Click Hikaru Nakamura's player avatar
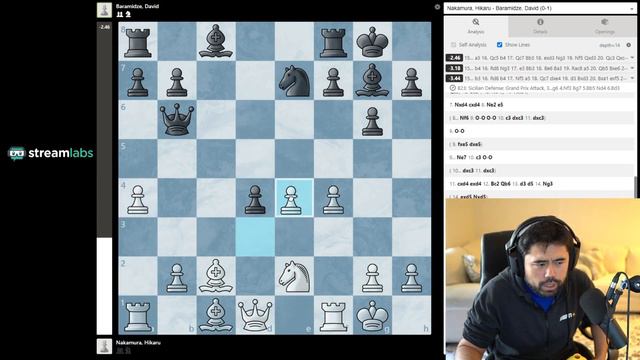 click(104, 346)
